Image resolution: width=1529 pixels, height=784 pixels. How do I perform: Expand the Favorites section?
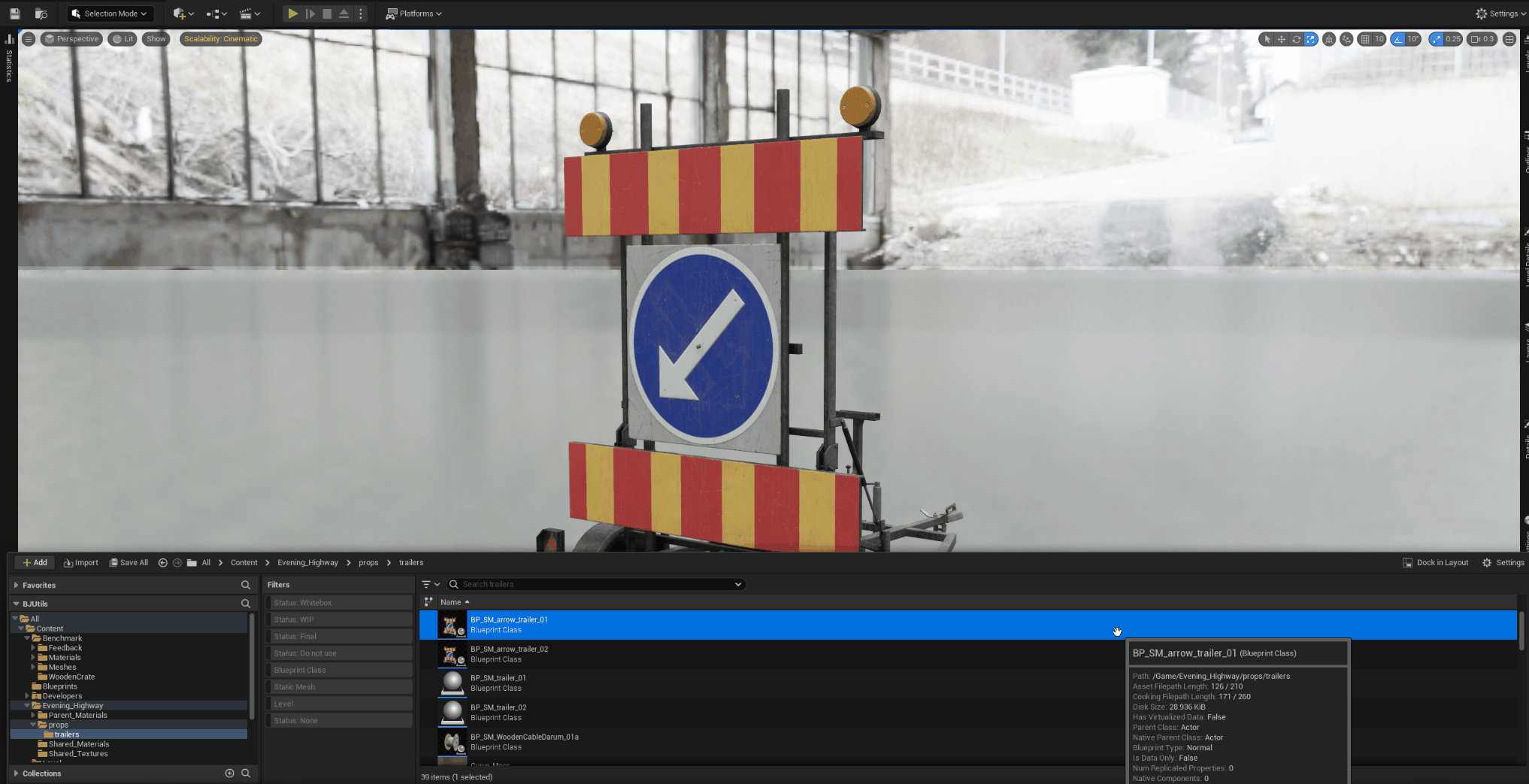click(16, 585)
